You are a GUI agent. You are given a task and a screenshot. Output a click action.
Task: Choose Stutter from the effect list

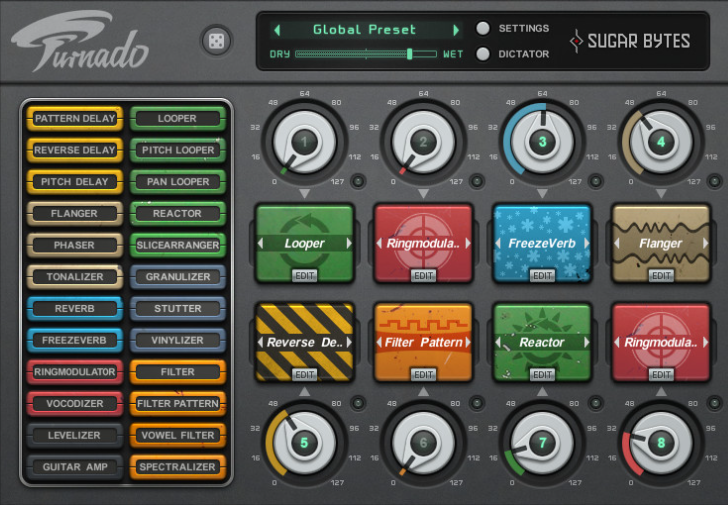tap(178, 309)
